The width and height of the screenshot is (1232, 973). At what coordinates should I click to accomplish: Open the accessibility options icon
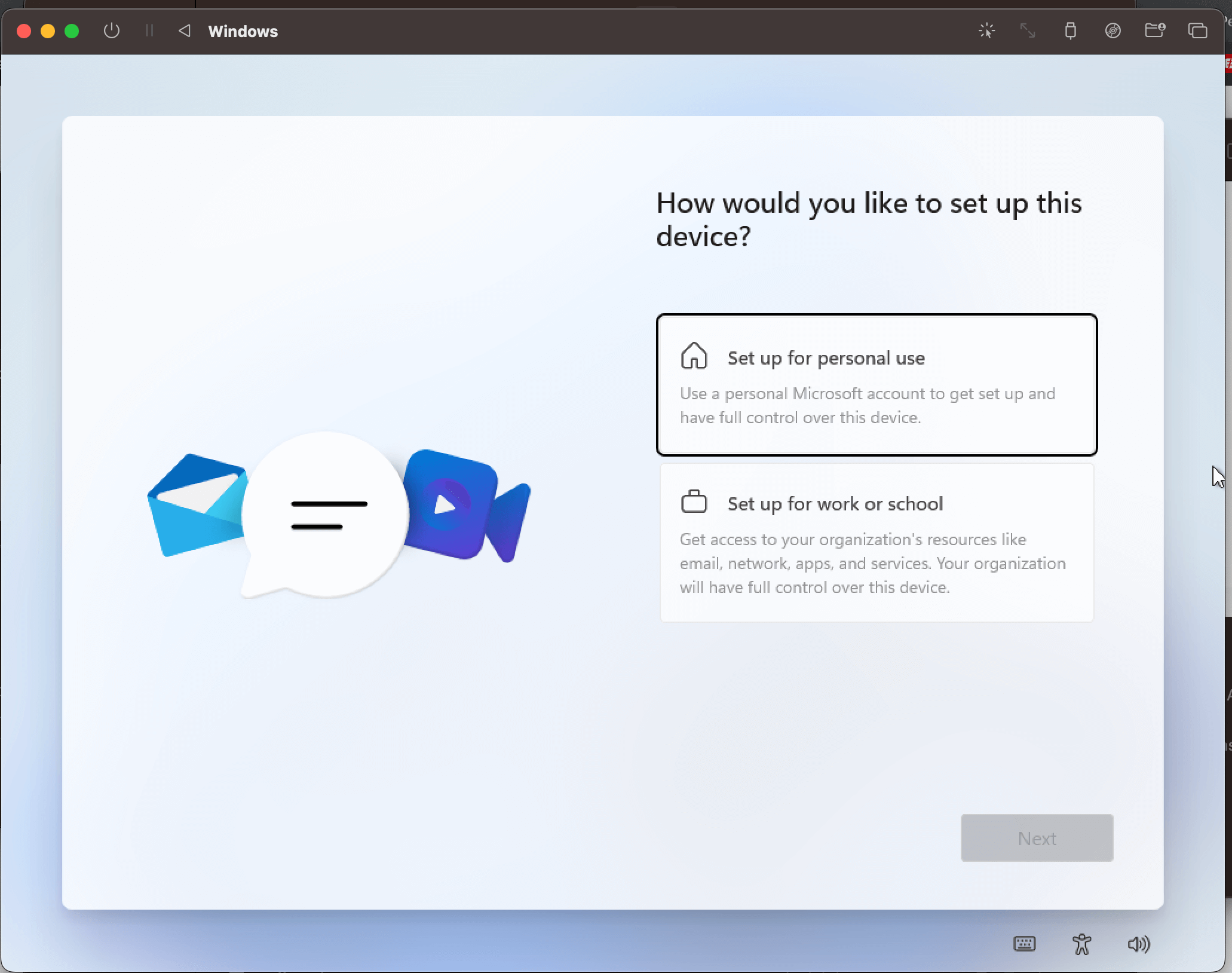click(1081, 944)
